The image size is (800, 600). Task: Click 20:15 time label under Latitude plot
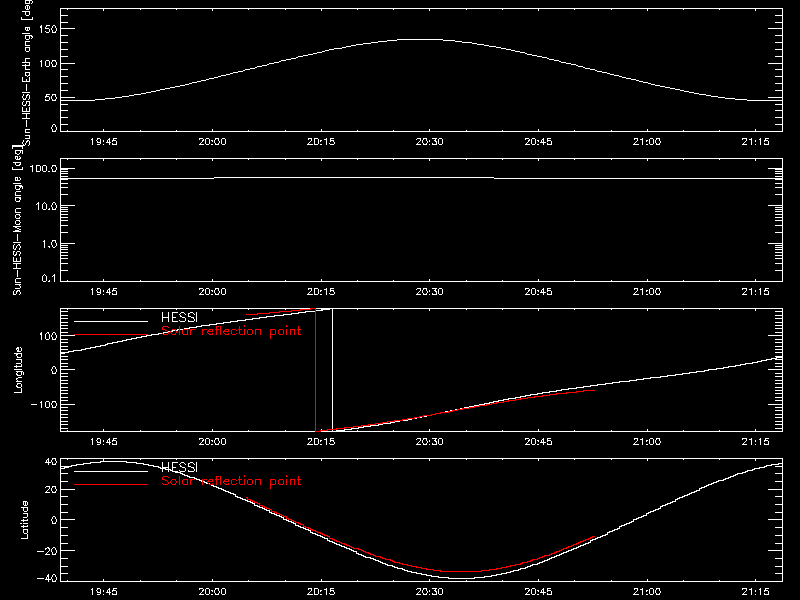321,592
